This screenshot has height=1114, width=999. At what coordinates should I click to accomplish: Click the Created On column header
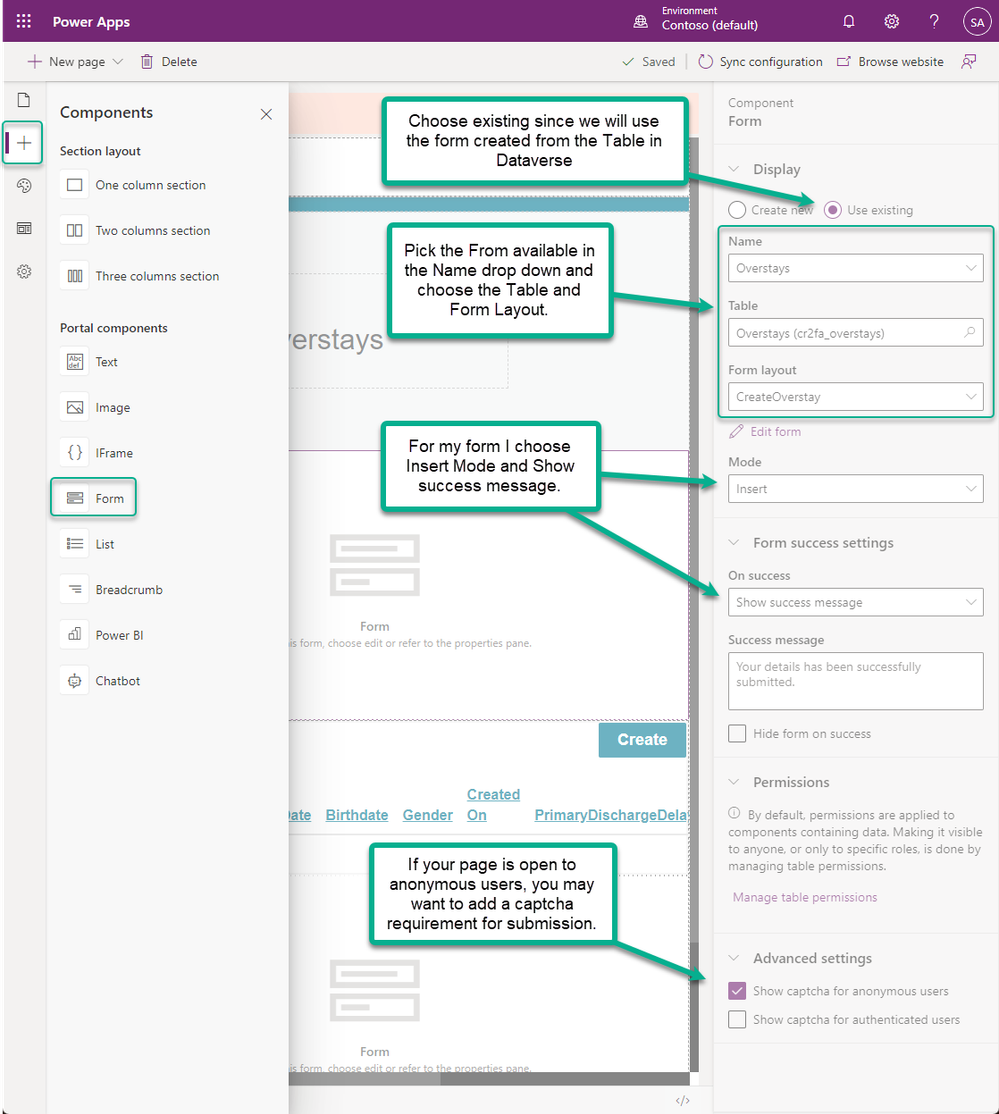tap(493, 804)
